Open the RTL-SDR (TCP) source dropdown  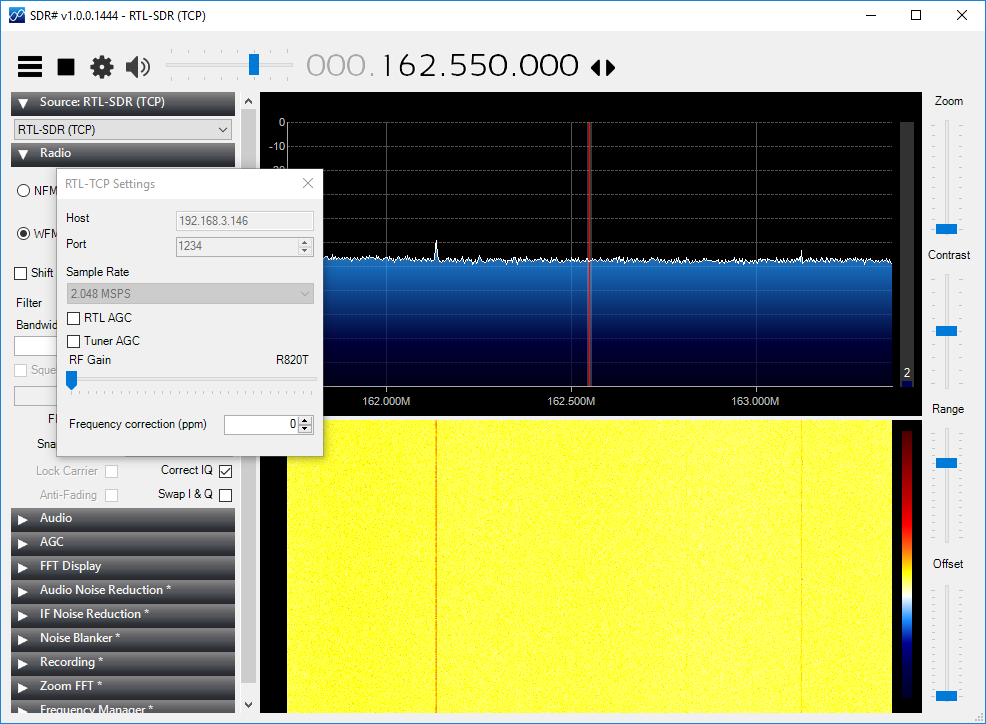(x=123, y=130)
